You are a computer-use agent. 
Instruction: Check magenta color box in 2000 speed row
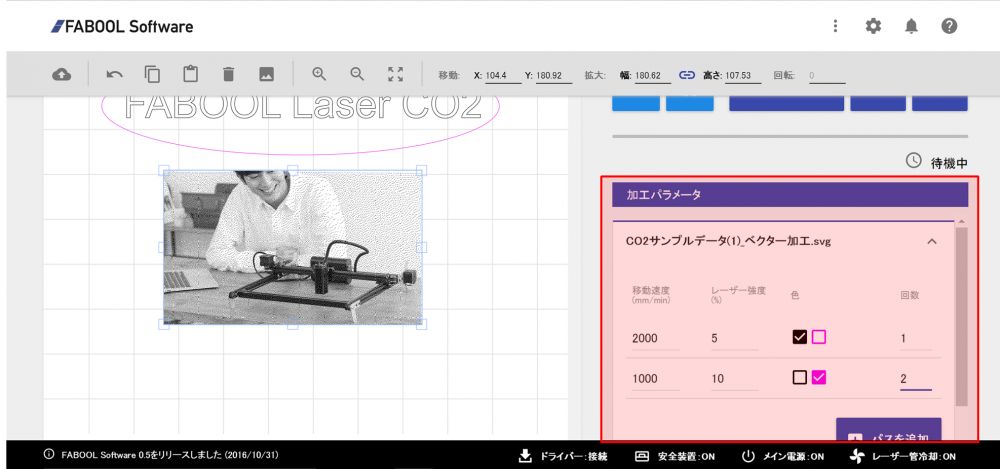point(819,337)
